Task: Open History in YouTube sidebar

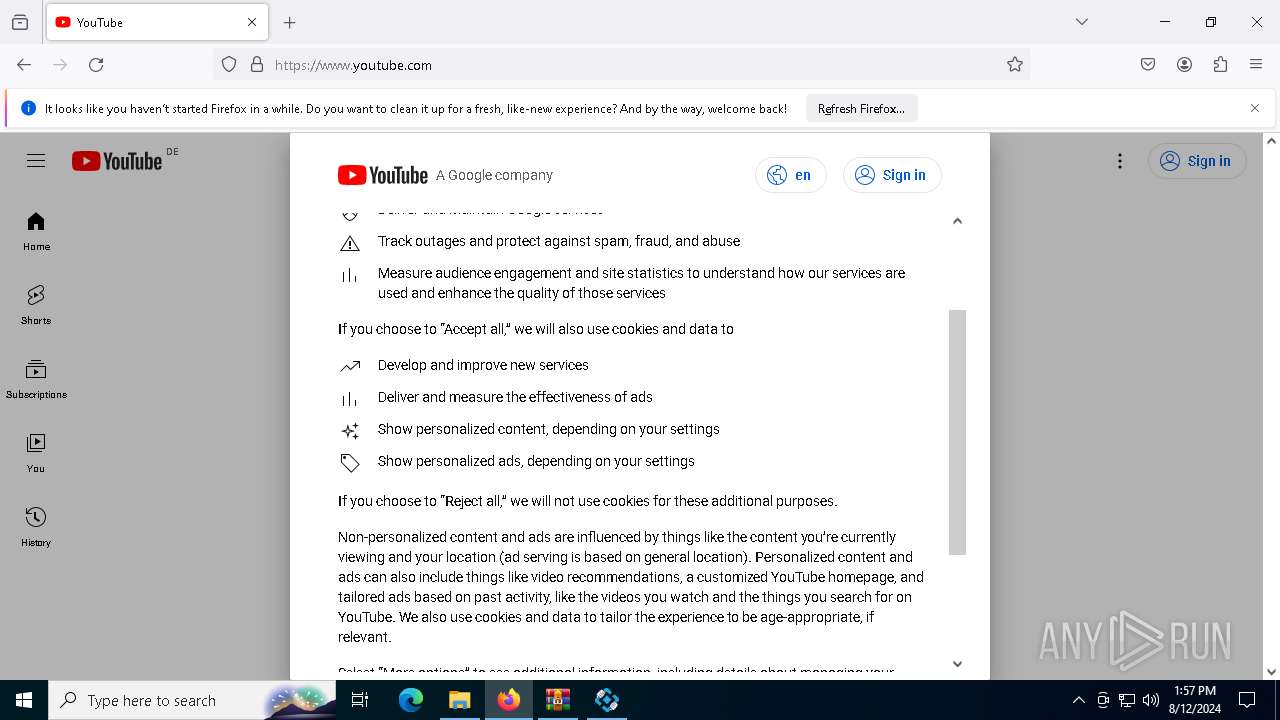Action: [x=36, y=527]
